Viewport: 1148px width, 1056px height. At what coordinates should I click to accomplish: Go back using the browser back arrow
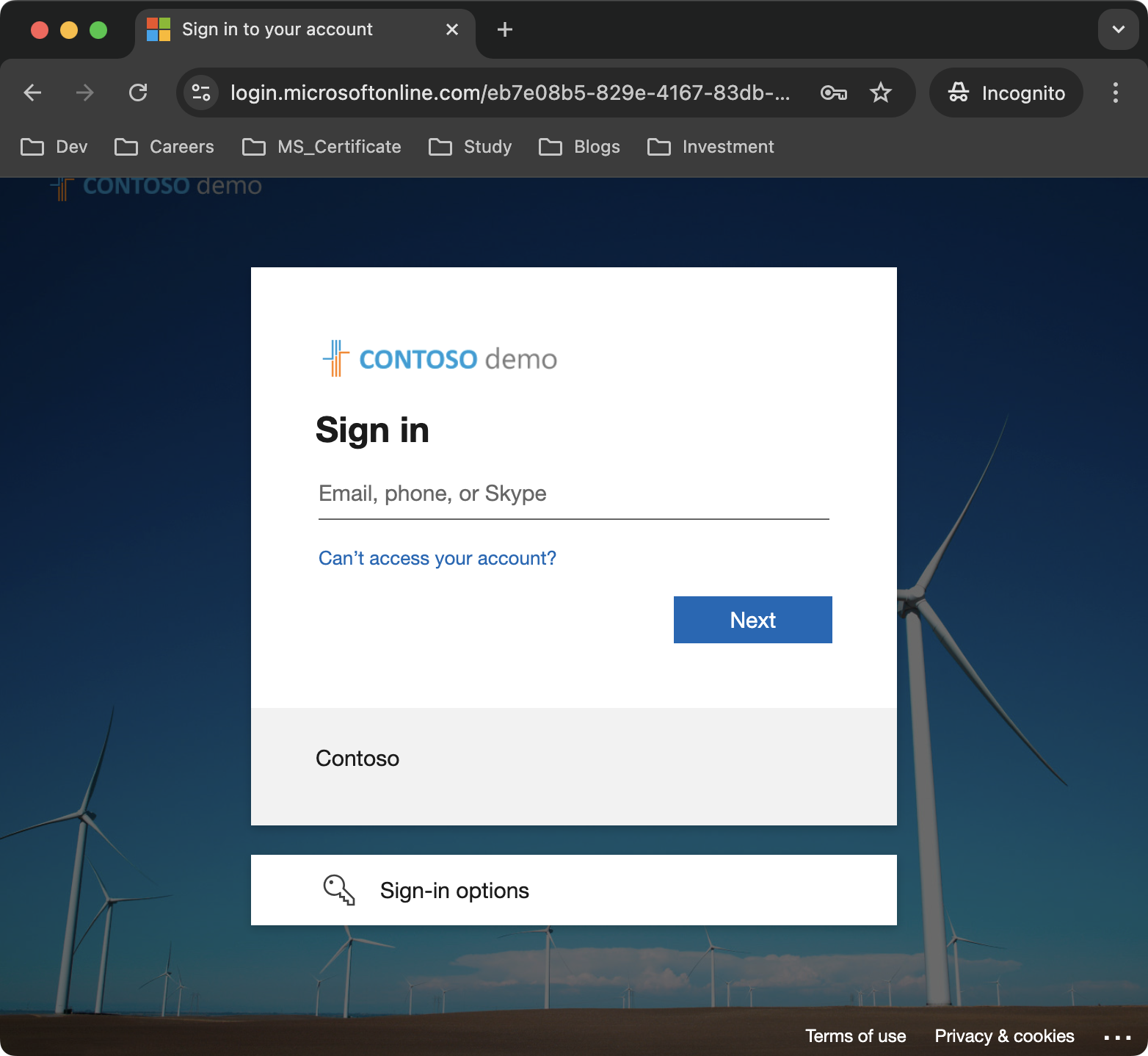pos(32,93)
